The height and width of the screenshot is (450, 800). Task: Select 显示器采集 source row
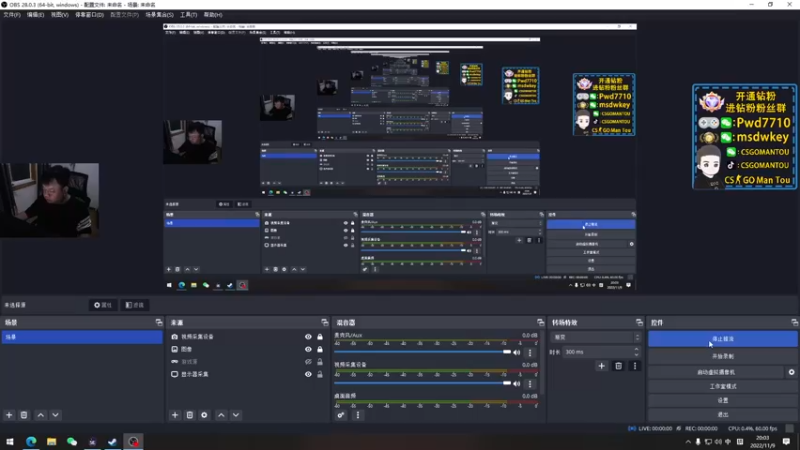pos(247,374)
